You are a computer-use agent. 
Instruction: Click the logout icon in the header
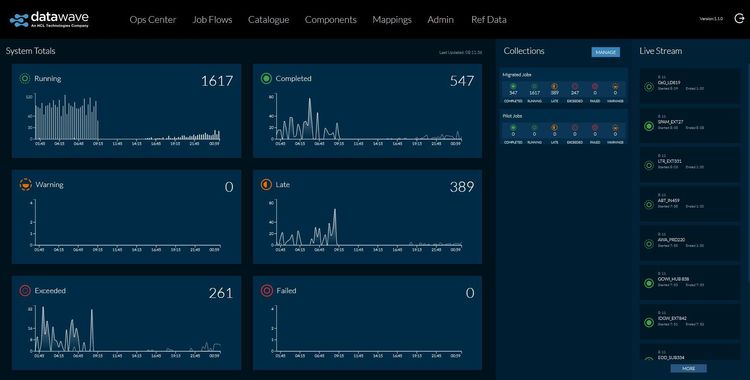pyautogui.click(x=739, y=19)
